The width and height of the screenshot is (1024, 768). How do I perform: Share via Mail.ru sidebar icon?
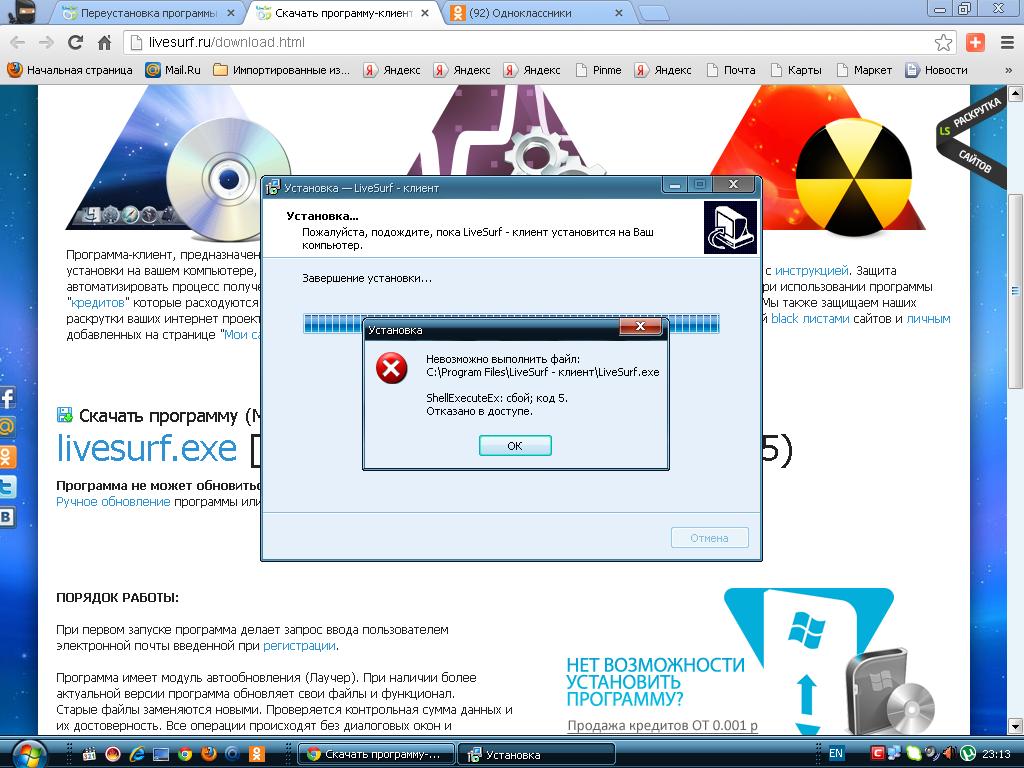[7, 427]
